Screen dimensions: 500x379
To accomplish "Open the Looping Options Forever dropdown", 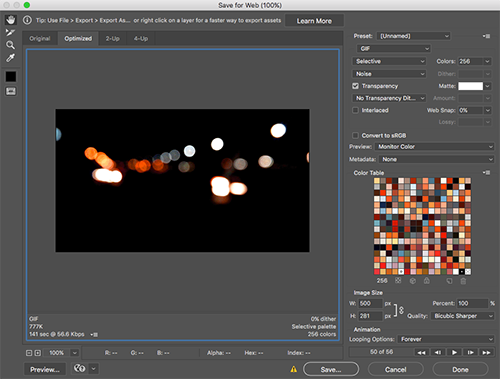I will [x=446, y=339].
